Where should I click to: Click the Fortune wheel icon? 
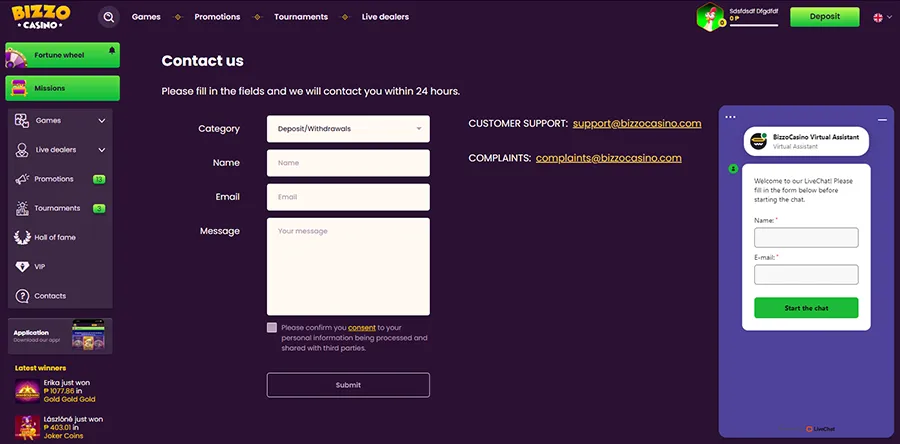click(17, 56)
